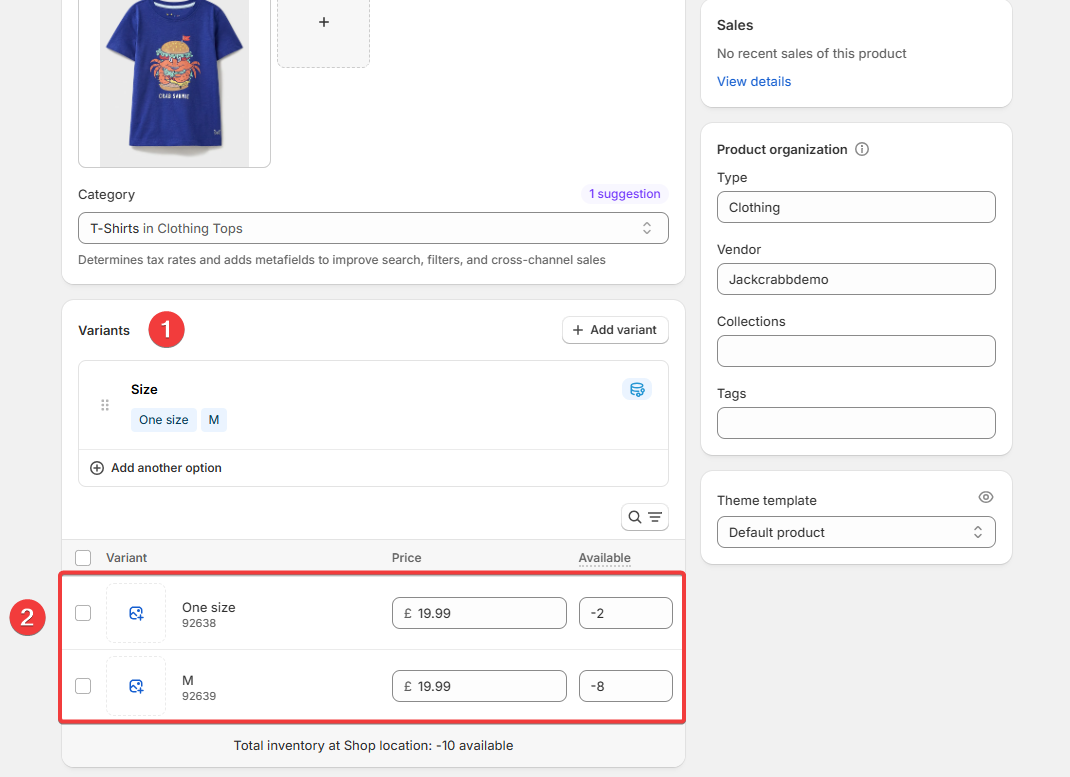The width and height of the screenshot is (1070, 777).
Task: Edit price of M variant
Action: (479, 686)
